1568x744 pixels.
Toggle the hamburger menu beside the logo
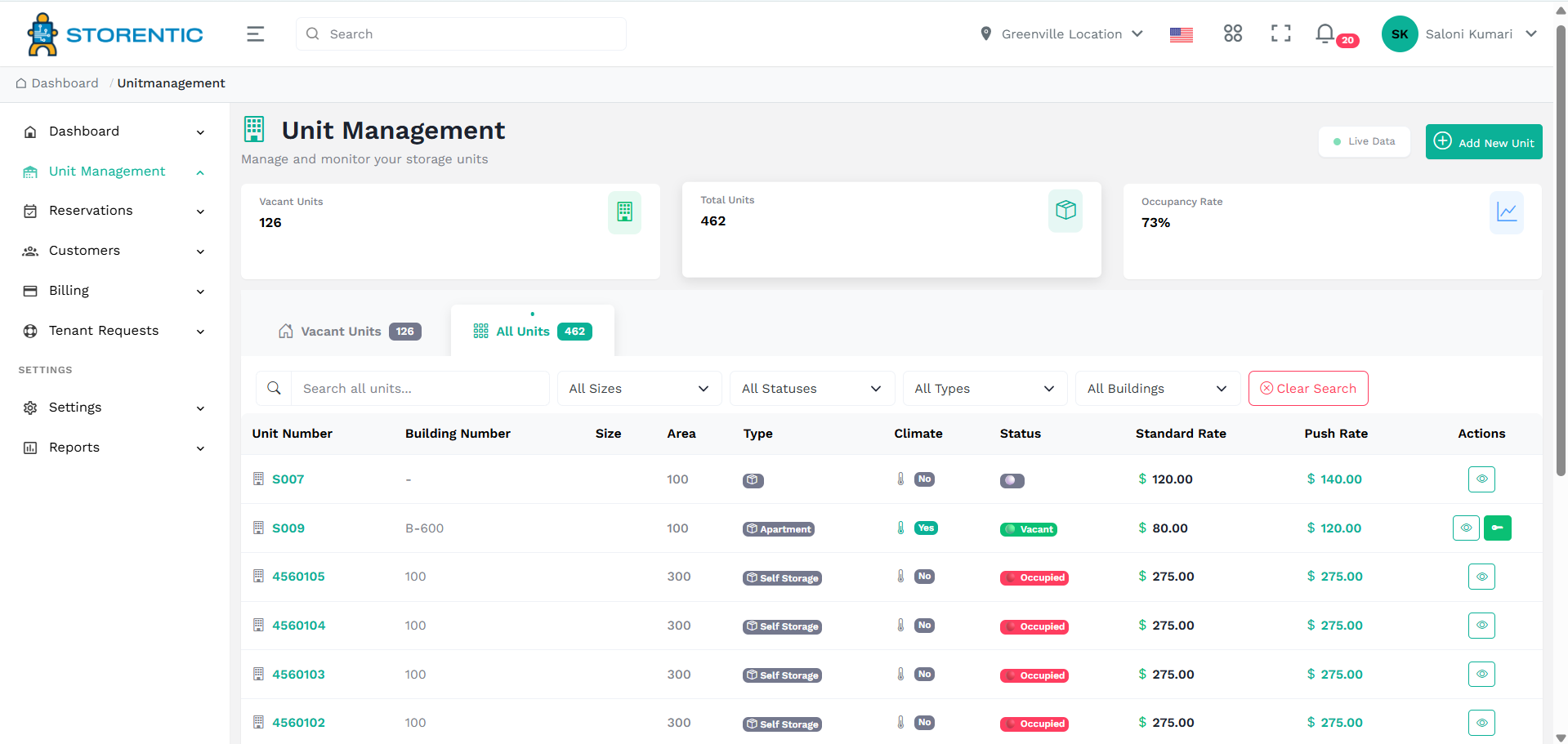(254, 33)
